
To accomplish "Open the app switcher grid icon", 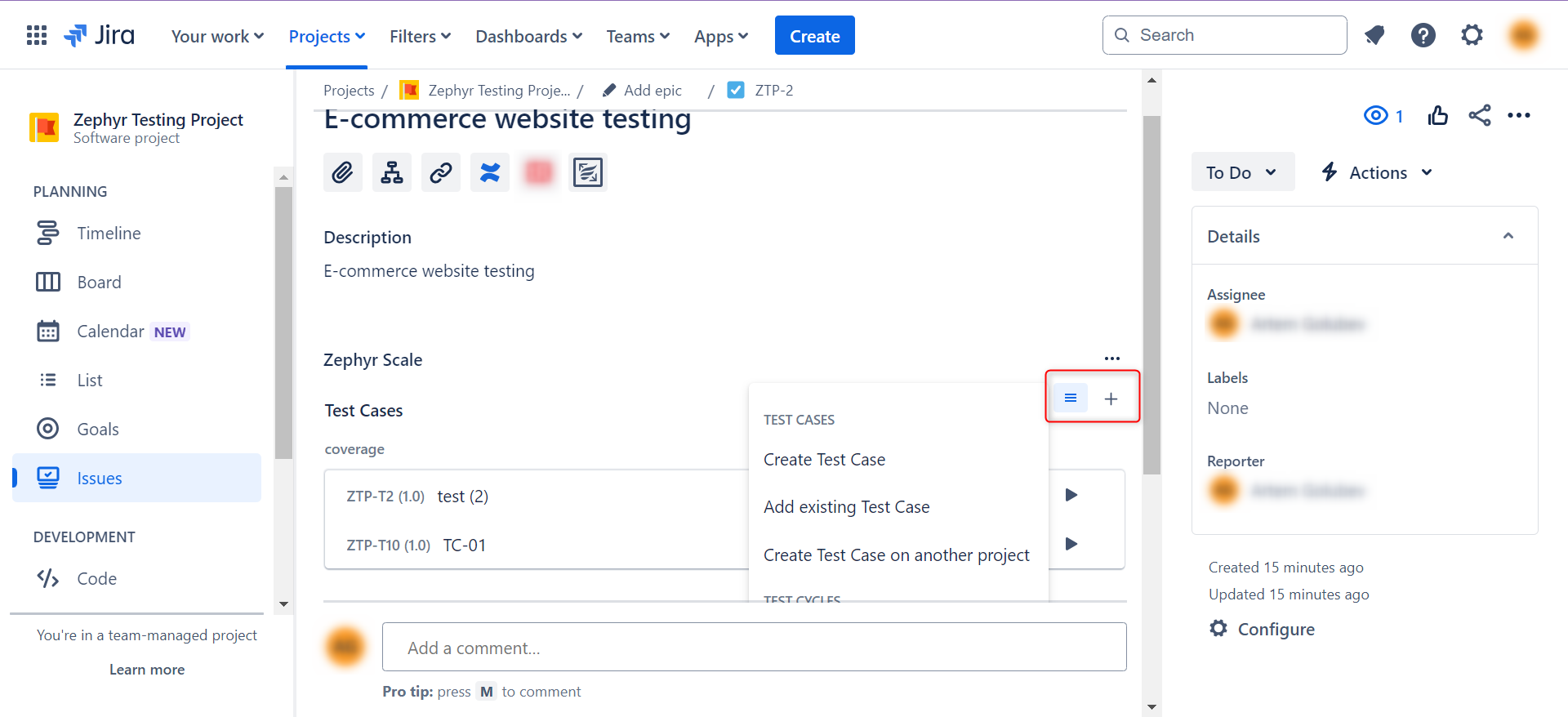I will coord(37,35).
